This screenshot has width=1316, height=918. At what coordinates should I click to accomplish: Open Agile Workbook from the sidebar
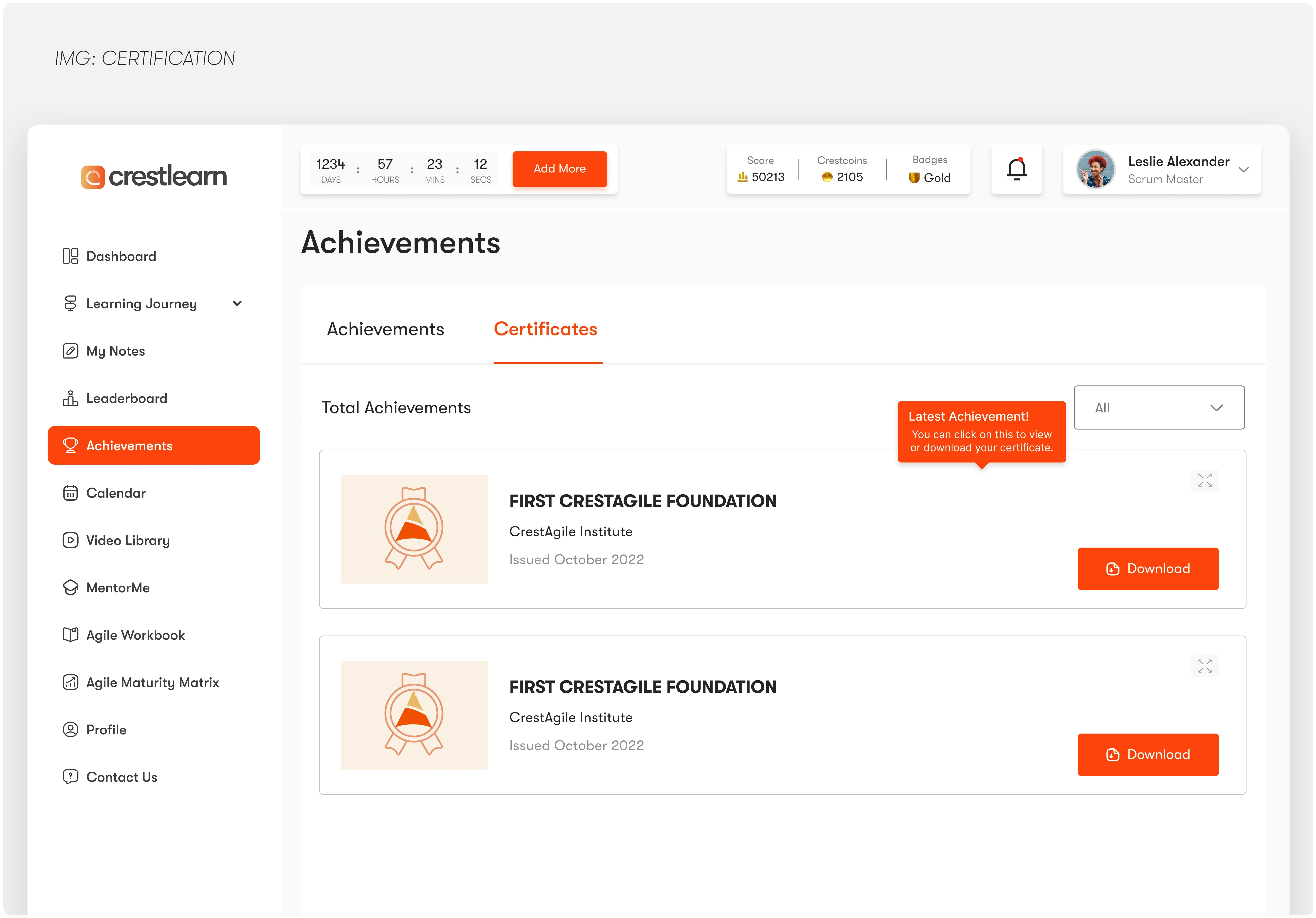[x=154, y=635]
